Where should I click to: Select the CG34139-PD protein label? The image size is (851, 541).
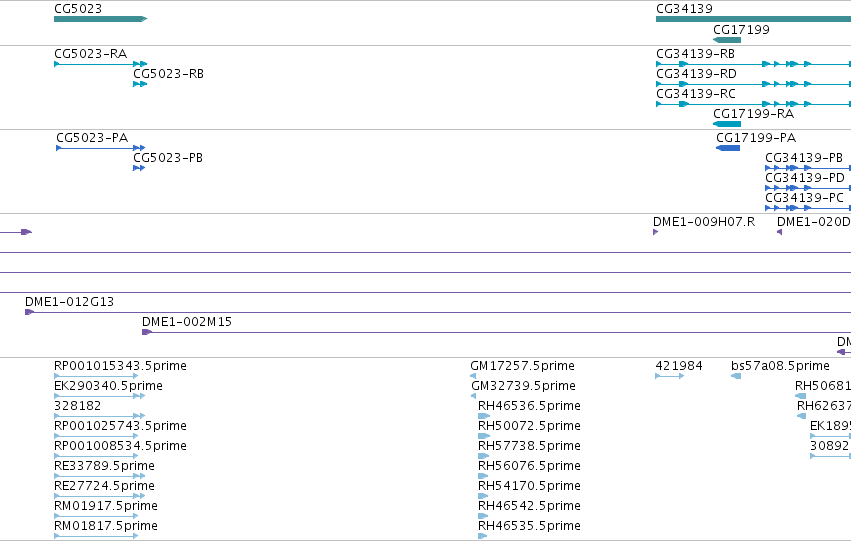pyautogui.click(x=805, y=178)
